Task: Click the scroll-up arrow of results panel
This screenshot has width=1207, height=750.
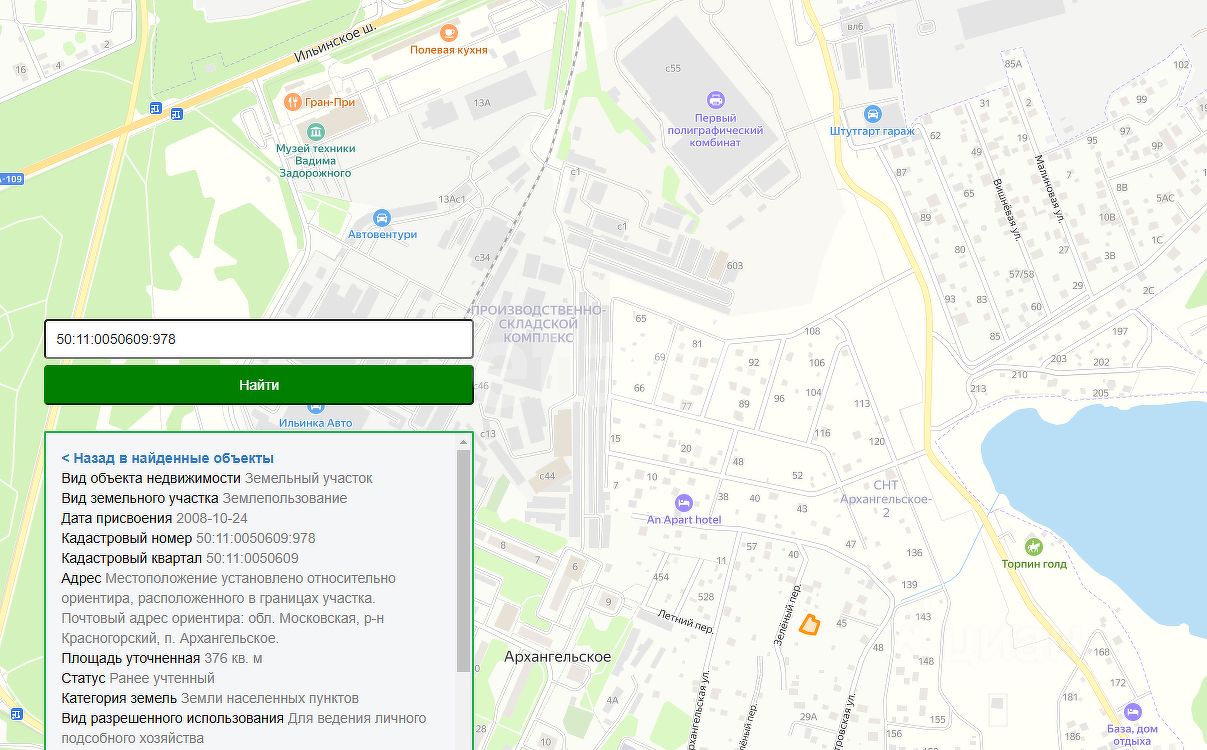Action: pyautogui.click(x=462, y=441)
